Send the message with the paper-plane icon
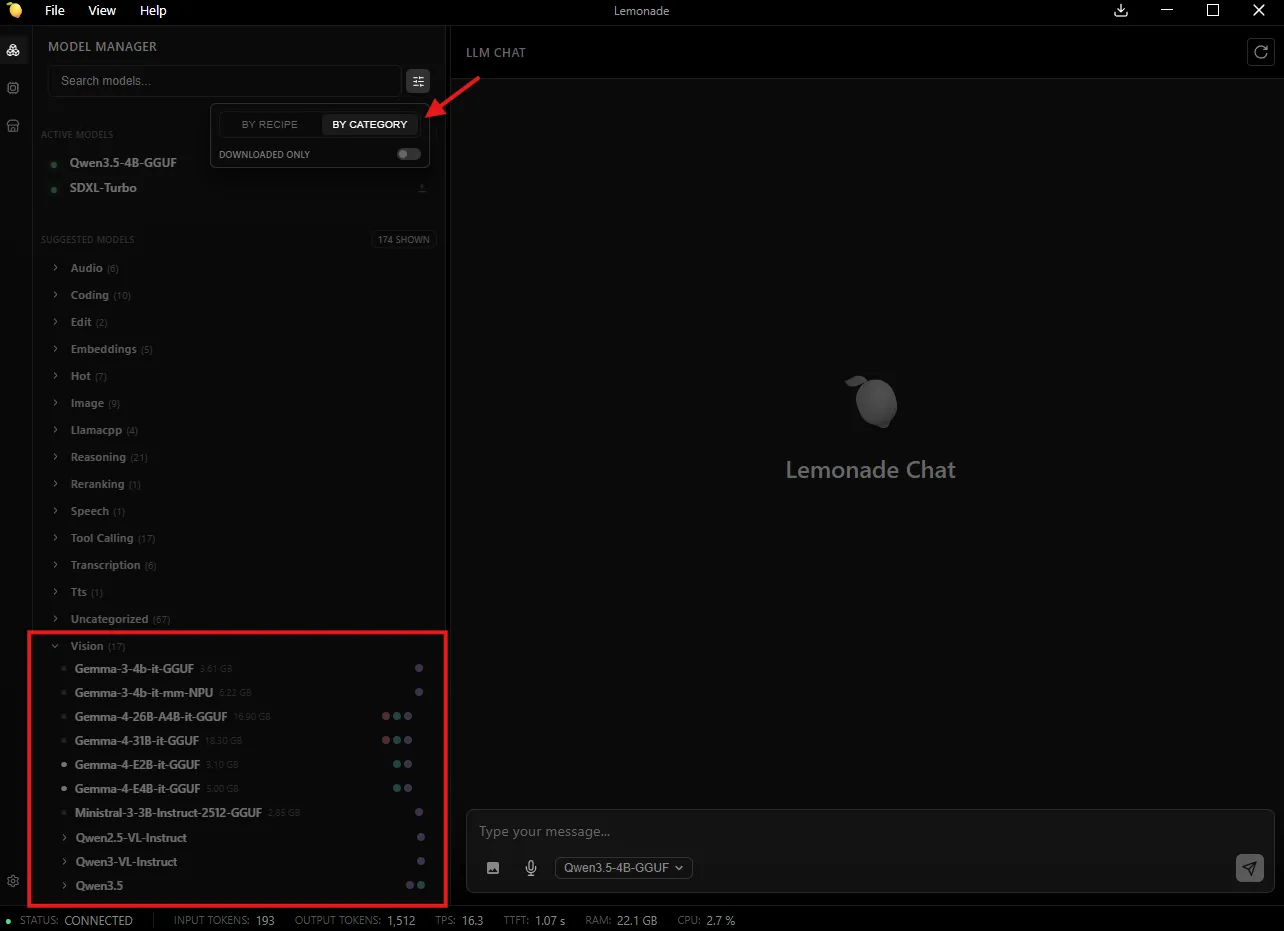The image size is (1284, 931). pos(1250,868)
